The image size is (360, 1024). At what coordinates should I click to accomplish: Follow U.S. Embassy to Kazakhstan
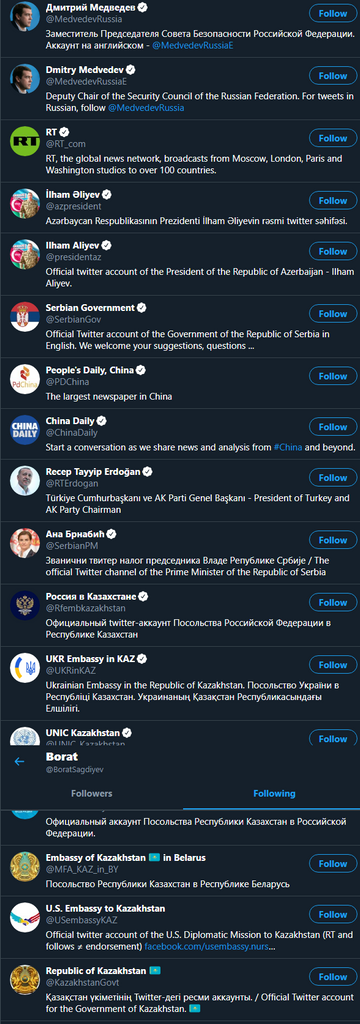333,914
